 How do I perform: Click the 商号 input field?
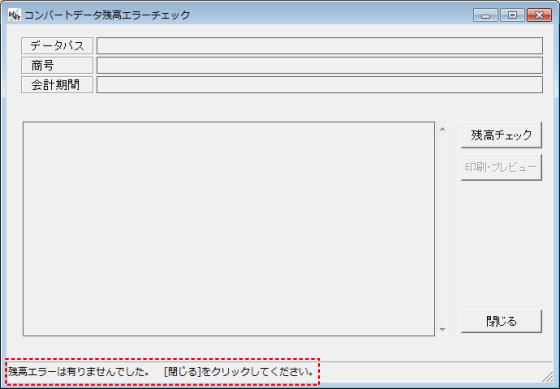[319, 65]
